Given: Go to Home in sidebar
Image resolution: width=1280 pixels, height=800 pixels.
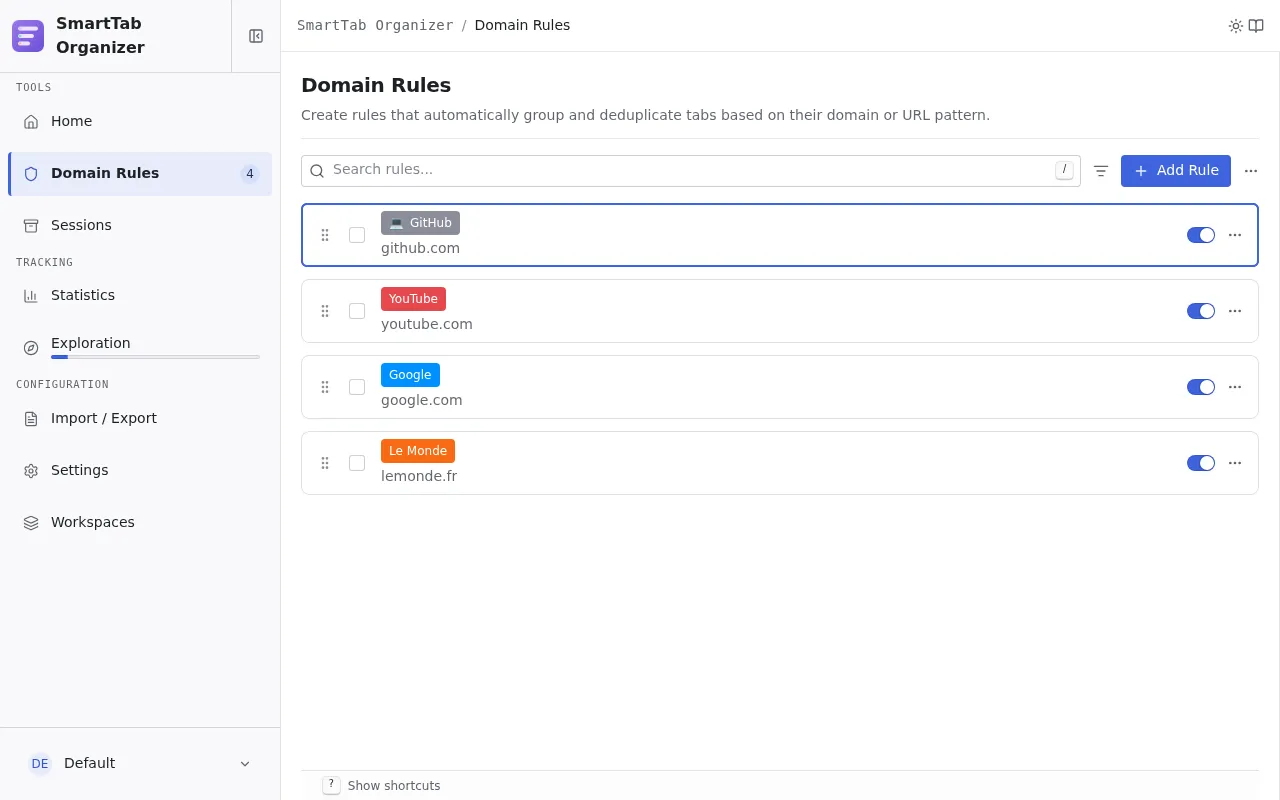Looking at the screenshot, I should coord(140,122).
